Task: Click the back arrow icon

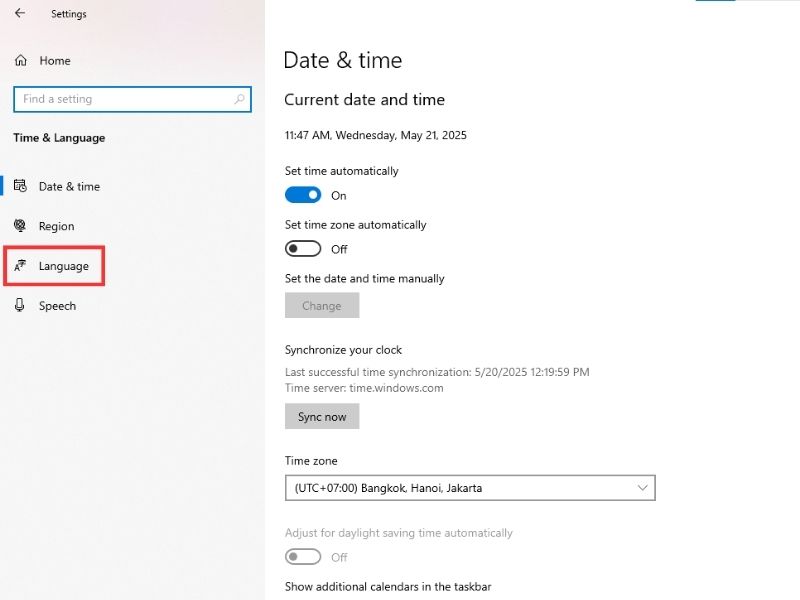Action: (20, 14)
